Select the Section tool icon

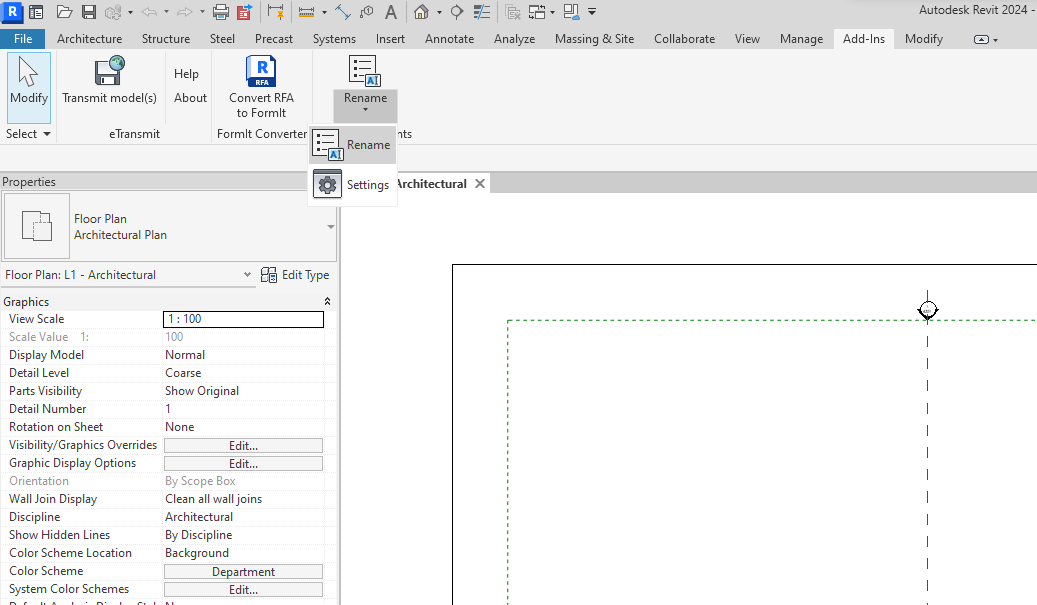click(x=457, y=12)
